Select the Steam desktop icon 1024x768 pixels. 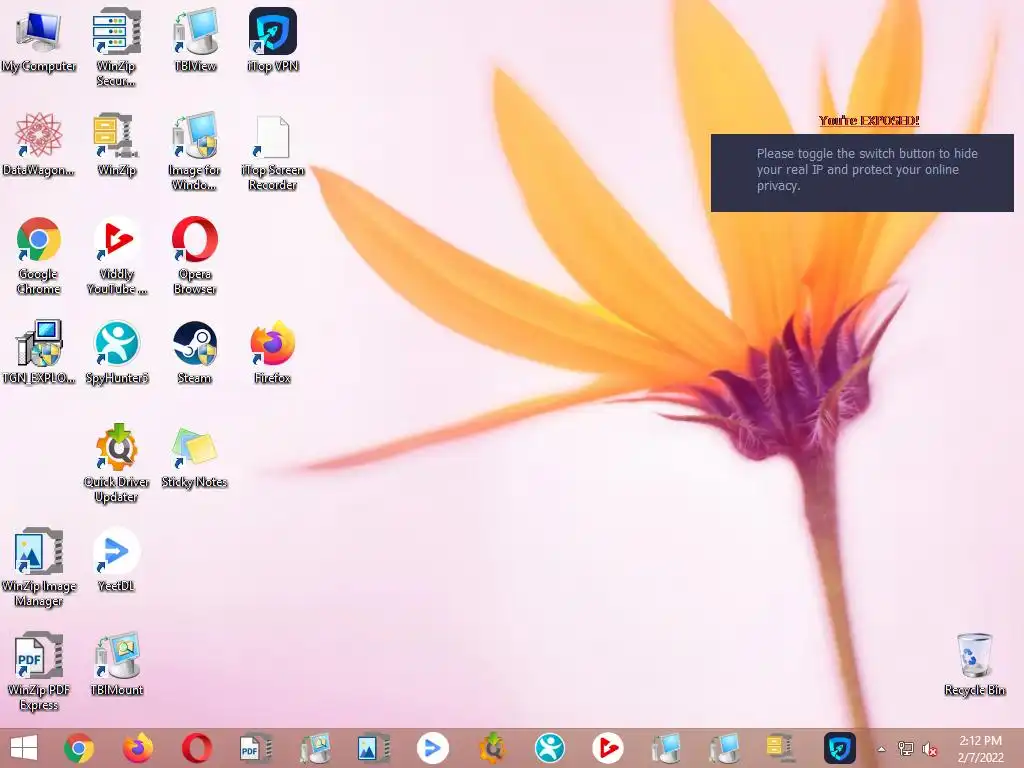coord(195,352)
